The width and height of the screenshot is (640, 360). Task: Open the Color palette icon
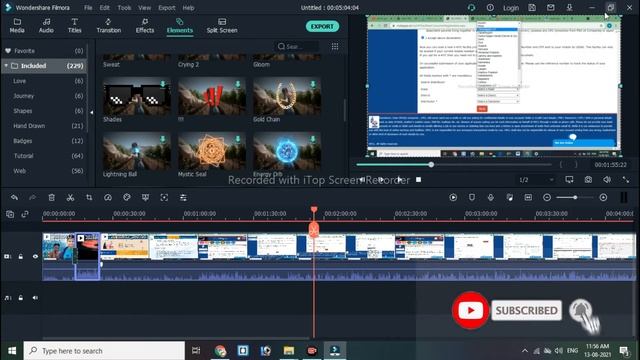pos(127,198)
